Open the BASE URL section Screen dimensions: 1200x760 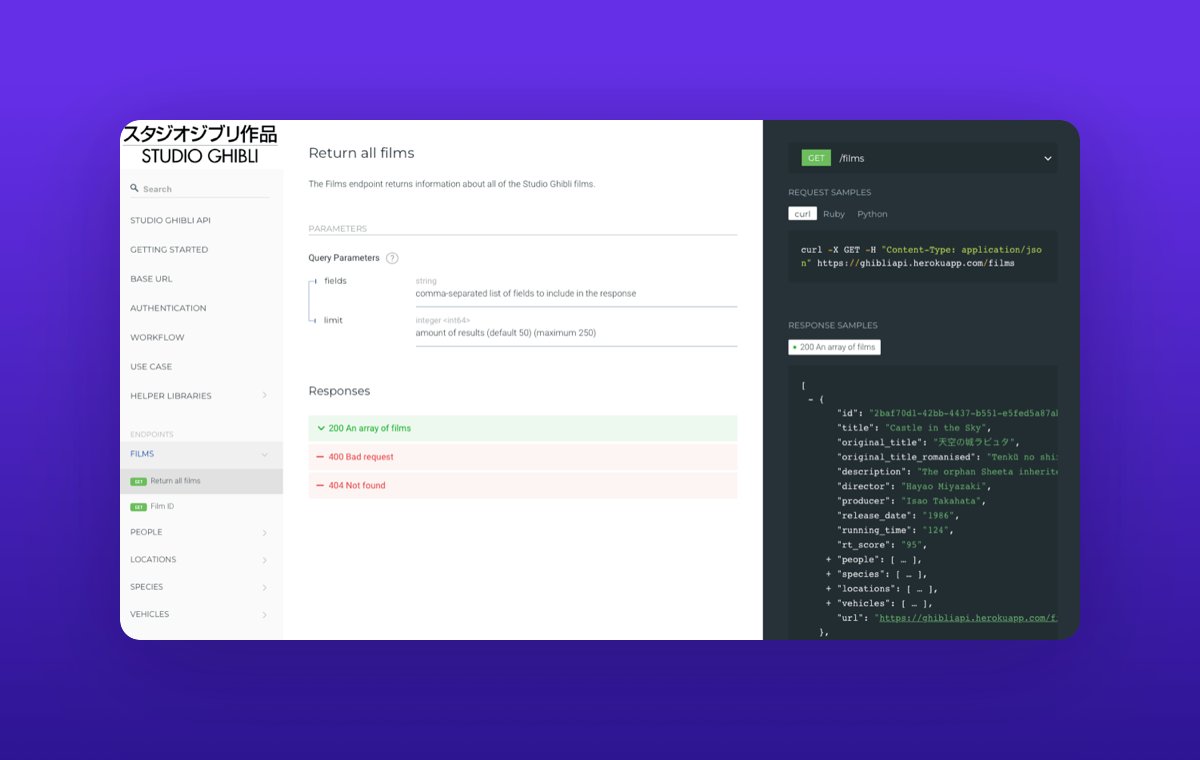point(151,279)
